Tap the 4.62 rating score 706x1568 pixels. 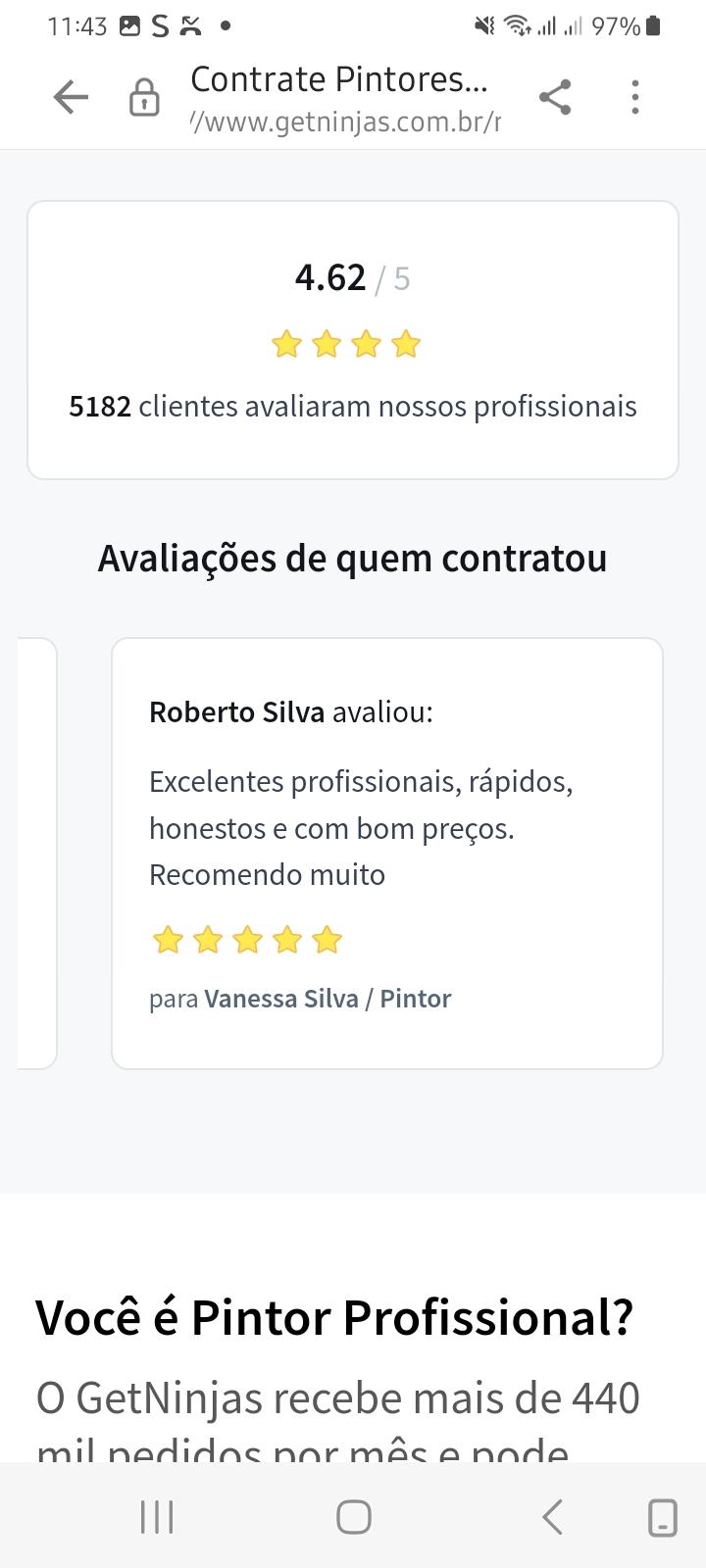[330, 278]
